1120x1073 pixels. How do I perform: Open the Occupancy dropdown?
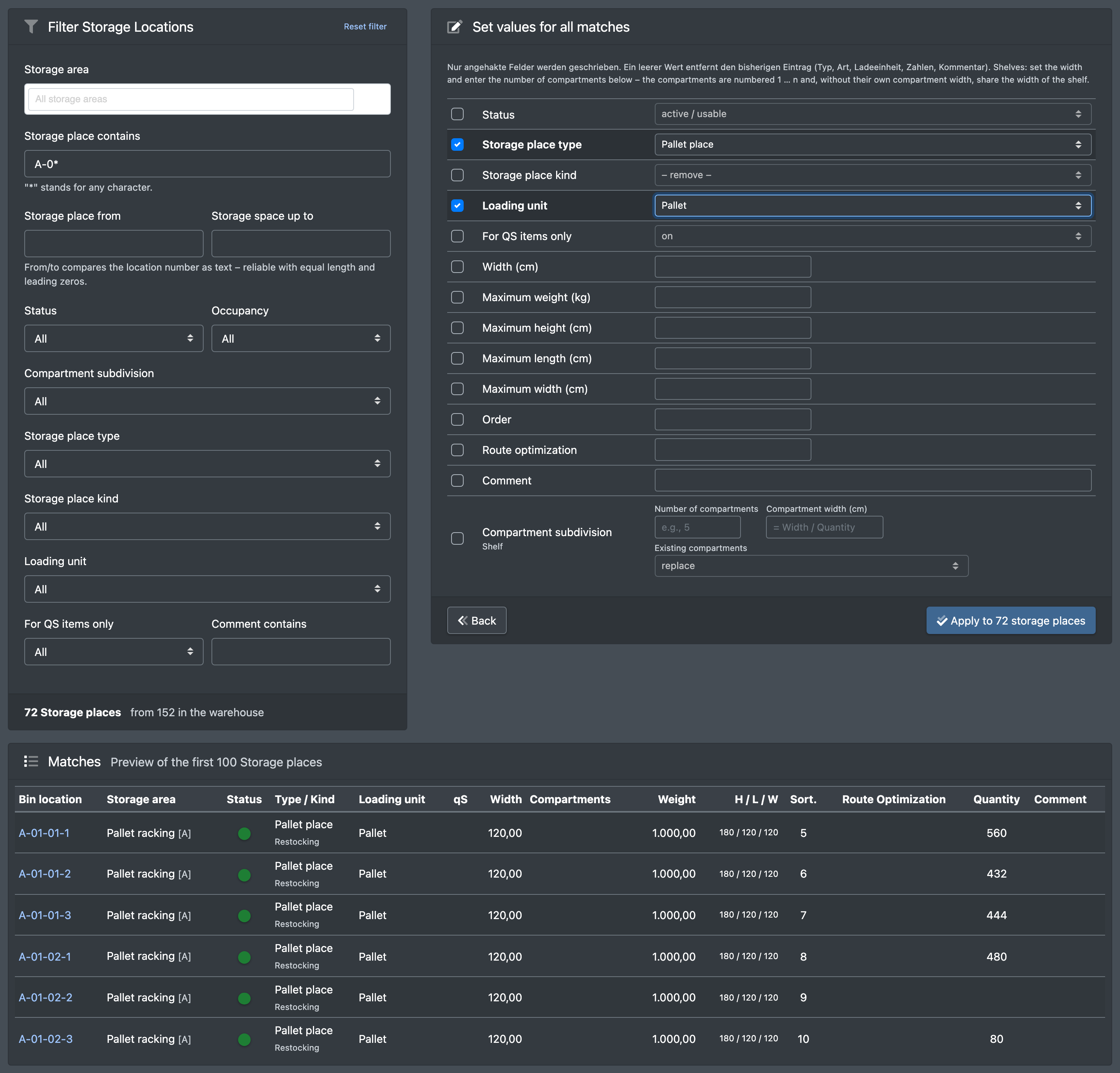pos(301,338)
